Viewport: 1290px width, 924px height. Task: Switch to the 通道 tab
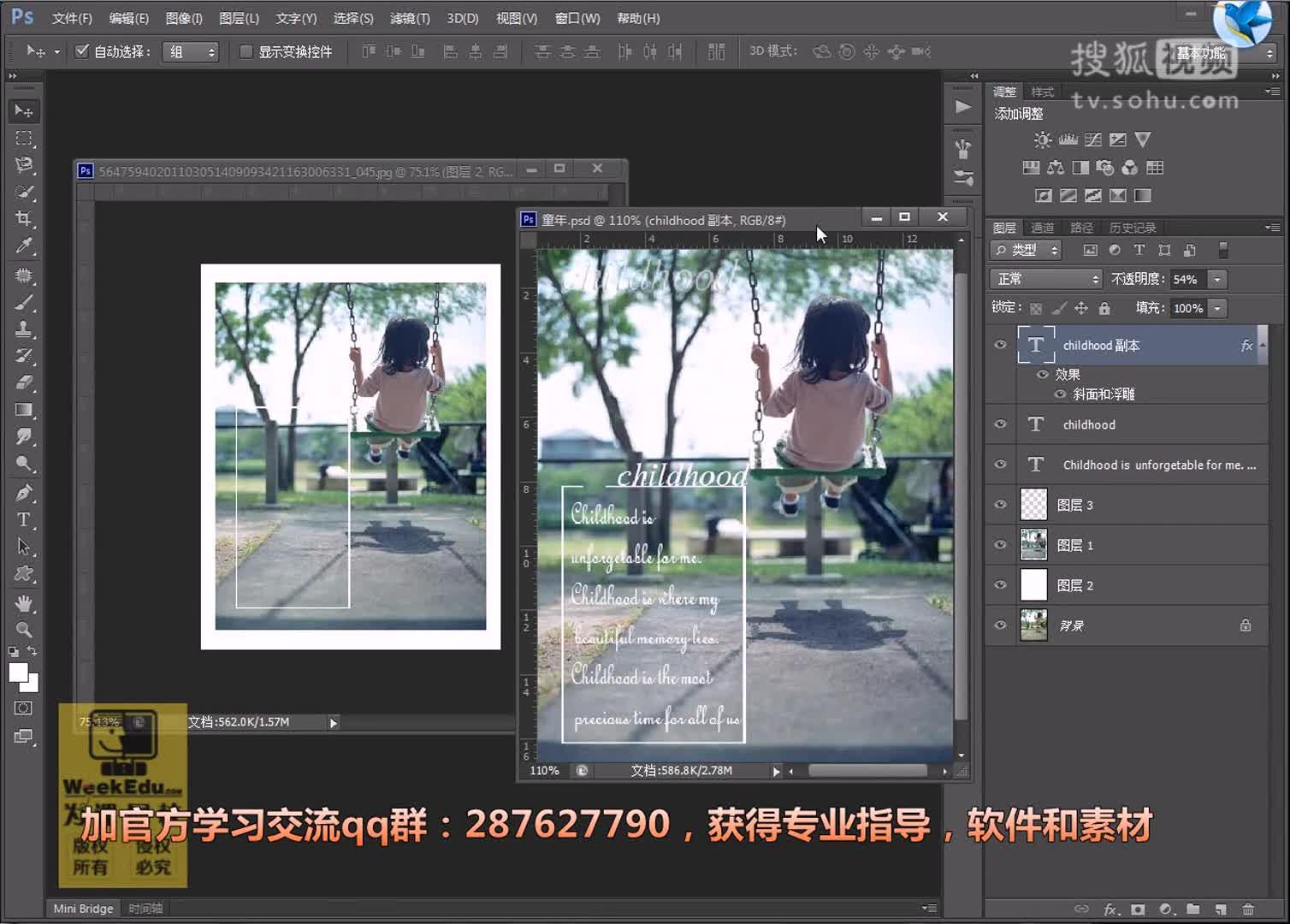click(x=1043, y=227)
